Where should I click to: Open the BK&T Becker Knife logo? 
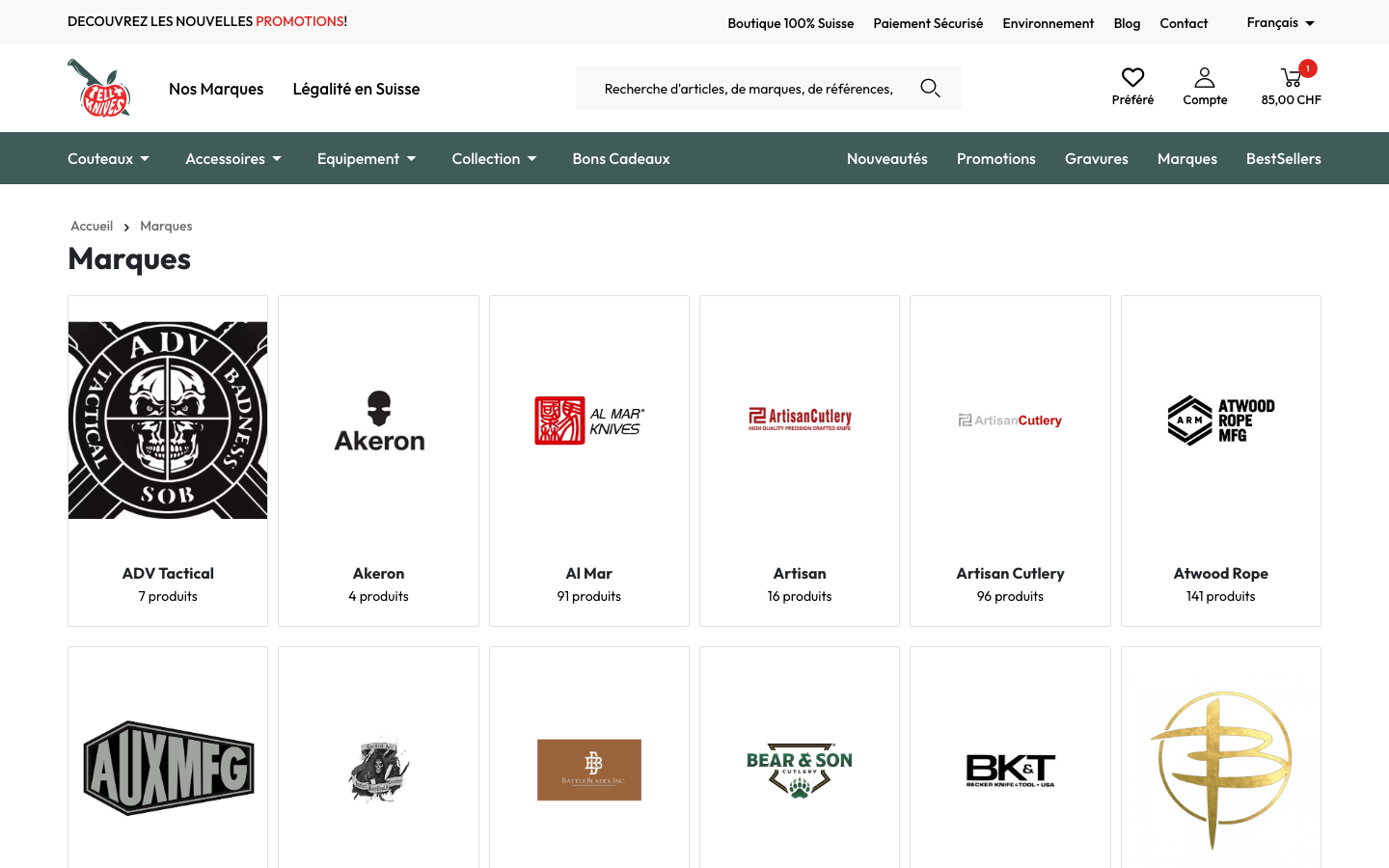click(1010, 770)
